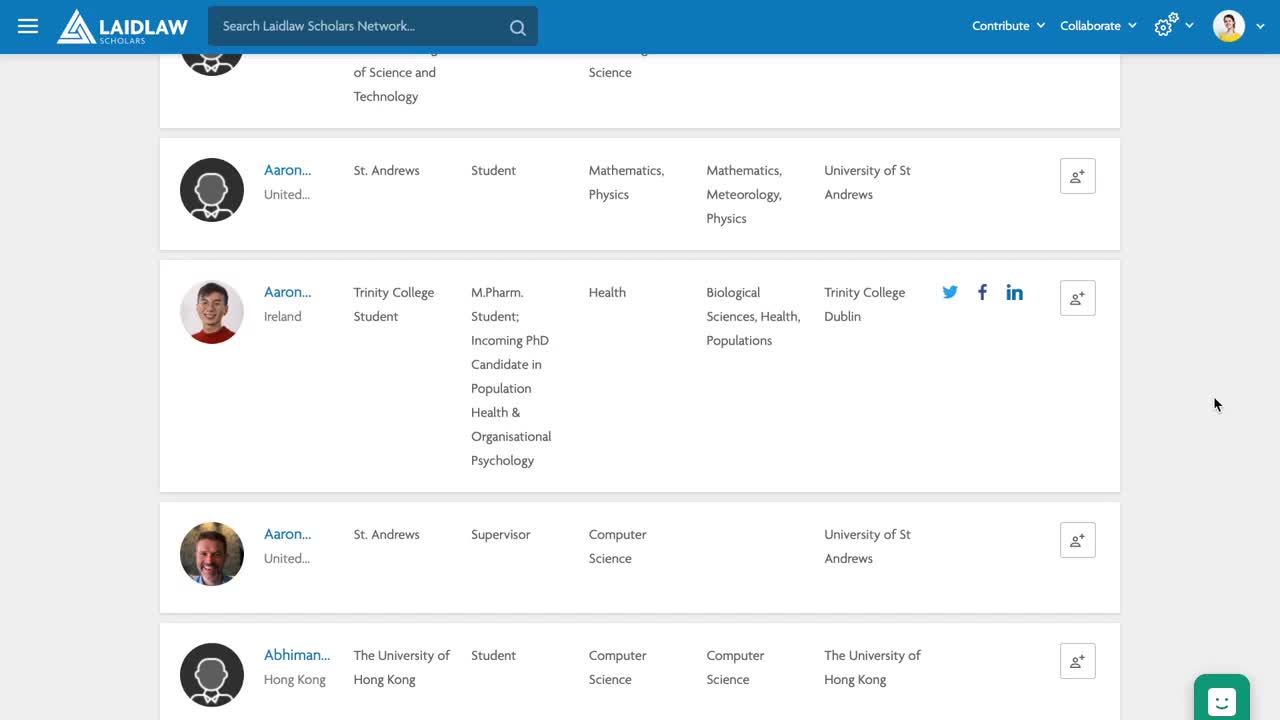
Task: Click the Trinity College student's profile photo
Action: pyautogui.click(x=212, y=312)
